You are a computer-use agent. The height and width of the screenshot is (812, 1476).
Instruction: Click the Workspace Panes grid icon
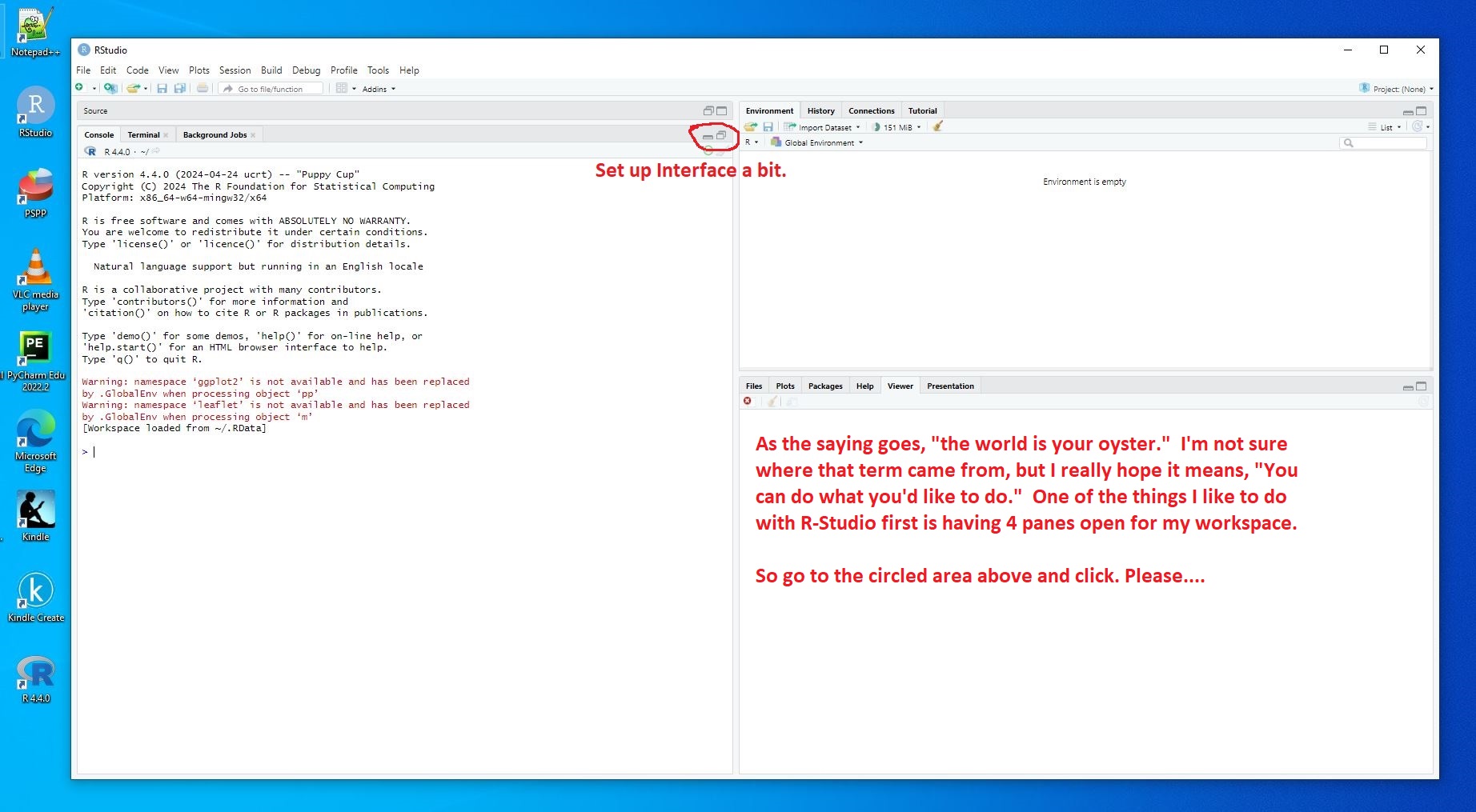click(x=342, y=88)
